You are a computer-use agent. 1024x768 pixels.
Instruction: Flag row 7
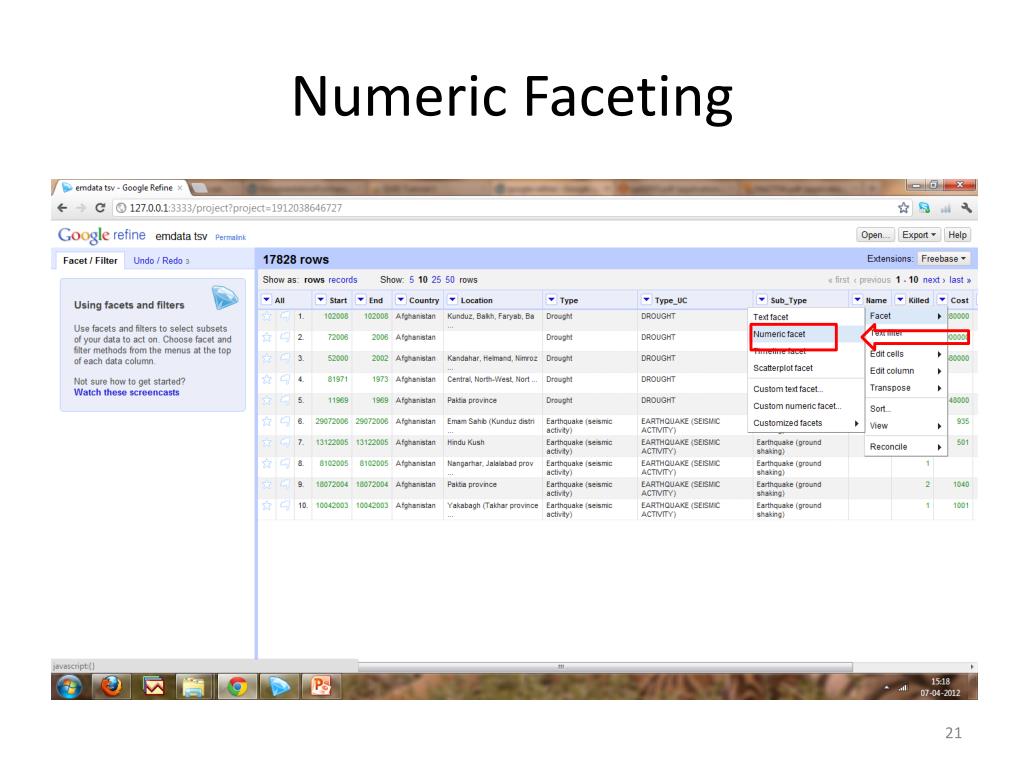pyautogui.click(x=285, y=442)
